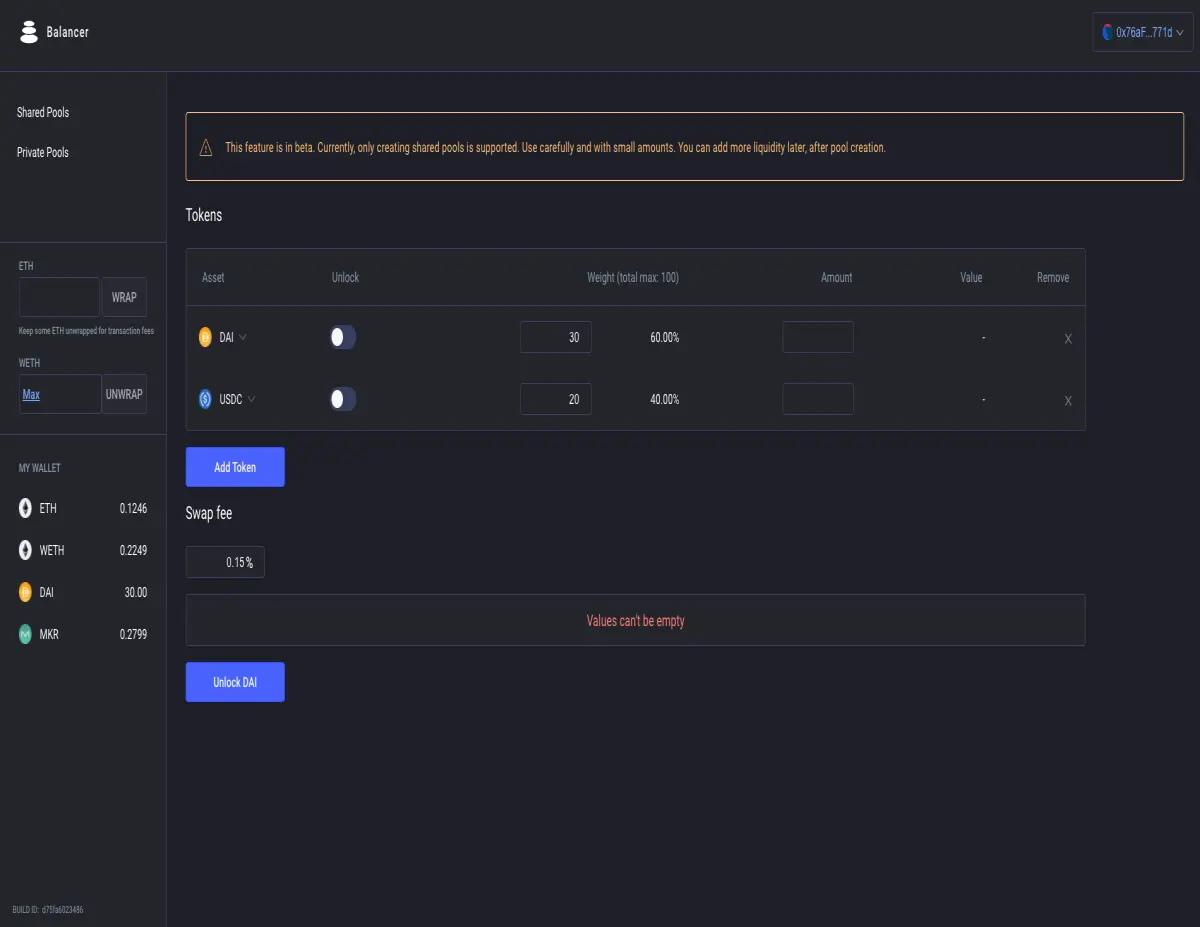1200x927 pixels.
Task: Remove the USDC row with its X
Action: [x=1068, y=401]
